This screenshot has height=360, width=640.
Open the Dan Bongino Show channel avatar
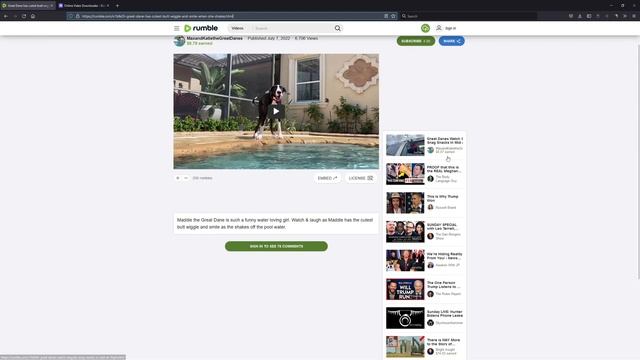[x=430, y=236]
